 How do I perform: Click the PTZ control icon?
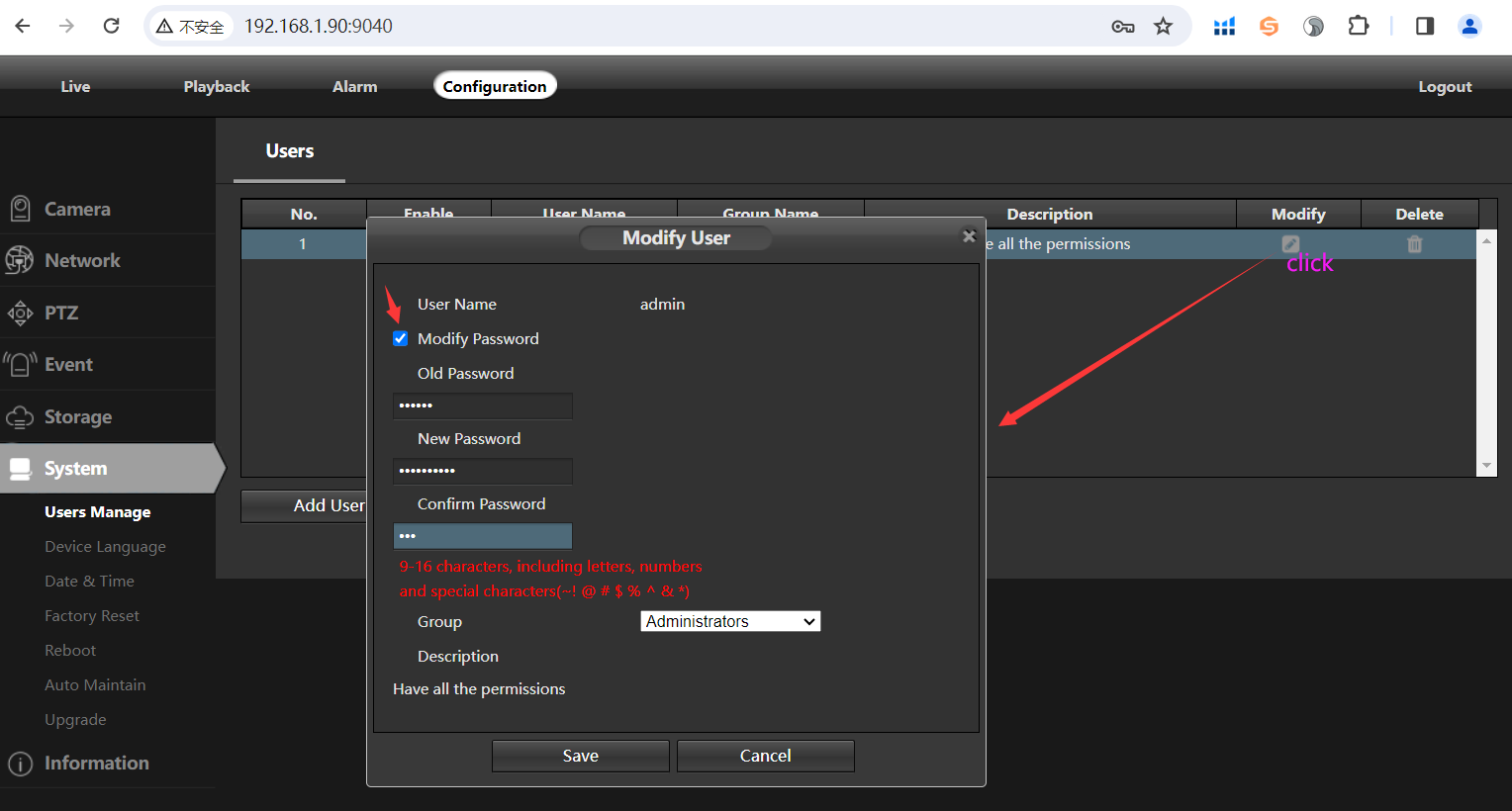pos(20,313)
